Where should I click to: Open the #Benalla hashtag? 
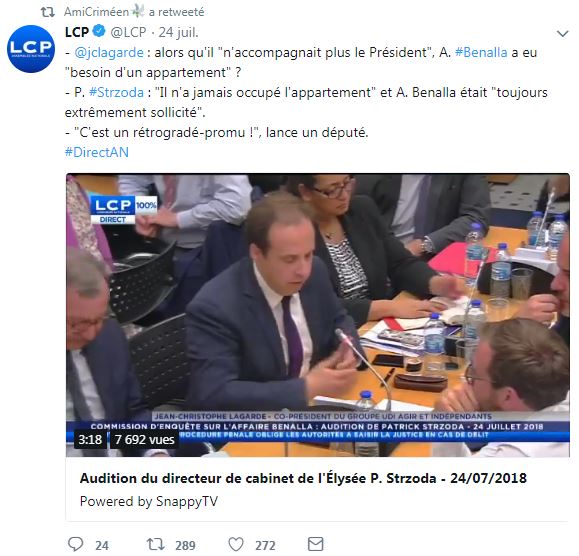[481, 52]
